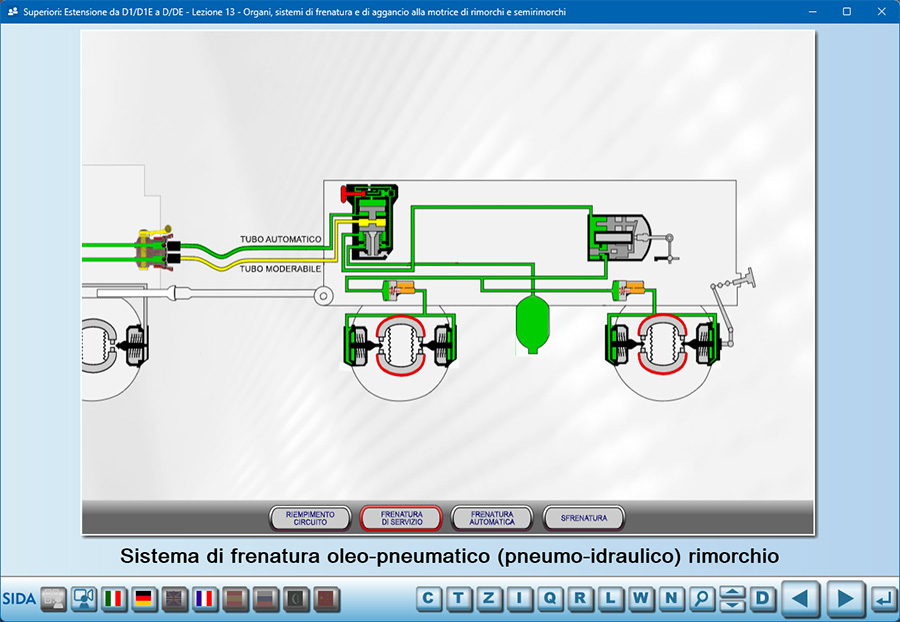Click the Italian flag language icon

pyautogui.click(x=114, y=599)
